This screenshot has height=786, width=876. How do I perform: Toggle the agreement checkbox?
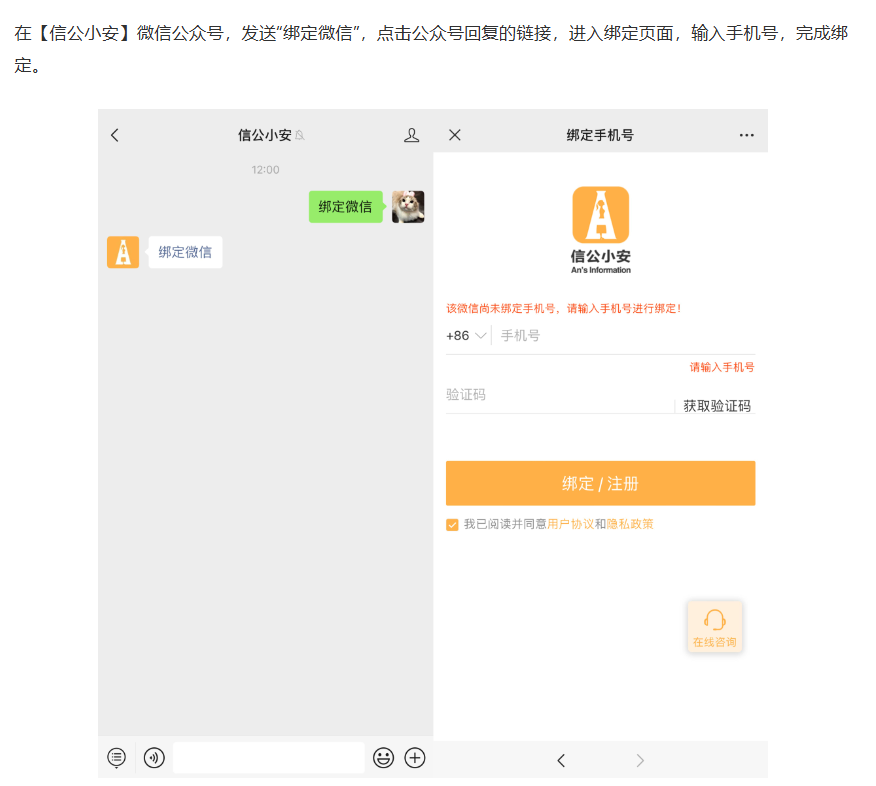[x=452, y=525]
